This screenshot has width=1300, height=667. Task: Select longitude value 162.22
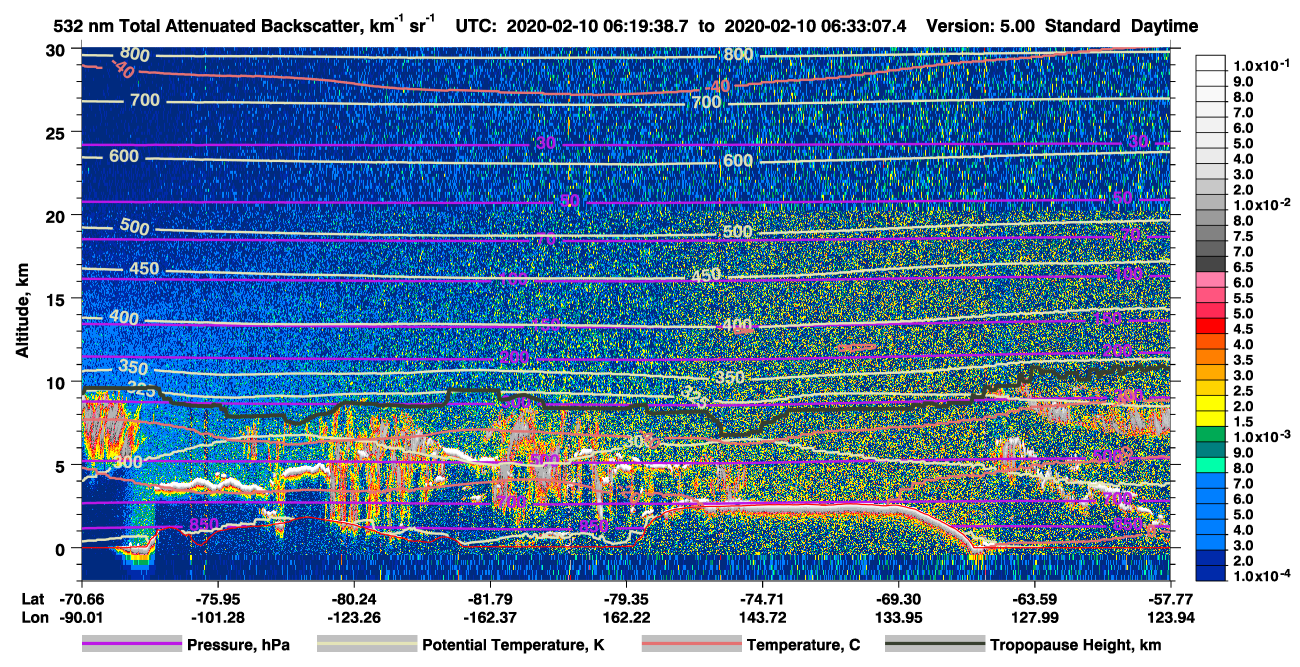pyautogui.click(x=626, y=618)
